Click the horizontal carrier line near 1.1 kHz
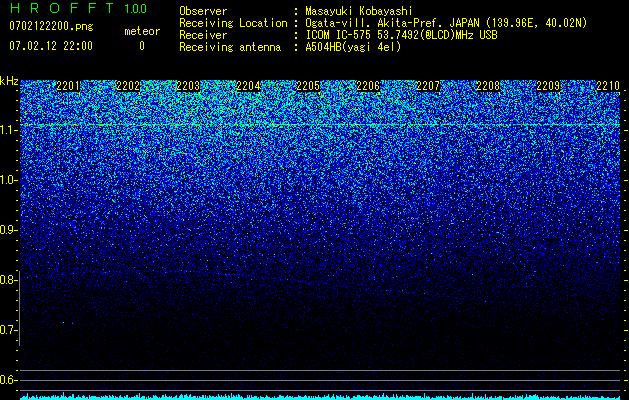Image resolution: width=629 pixels, height=400 pixels. click(x=320, y=125)
